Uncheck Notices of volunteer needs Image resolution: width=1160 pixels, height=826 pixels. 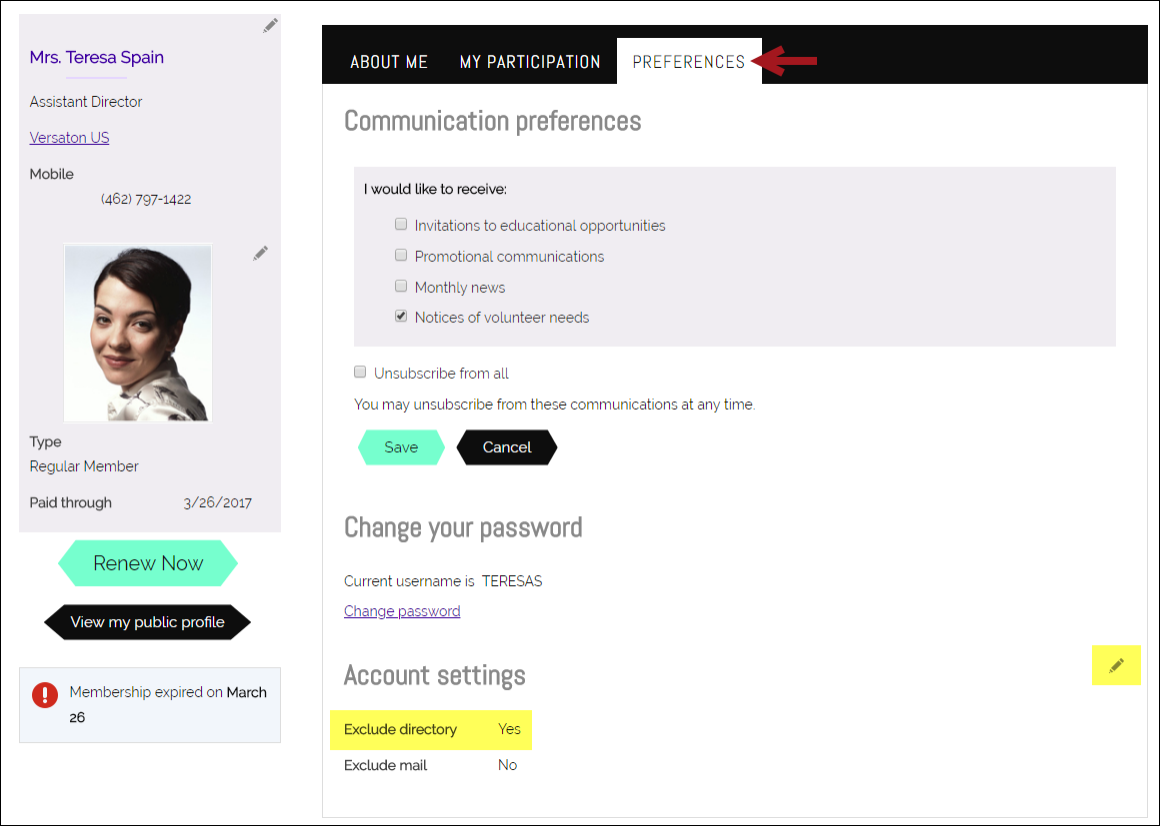point(401,316)
